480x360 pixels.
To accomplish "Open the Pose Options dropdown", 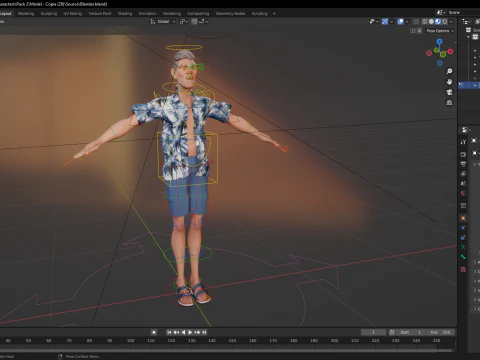I will coord(440,31).
